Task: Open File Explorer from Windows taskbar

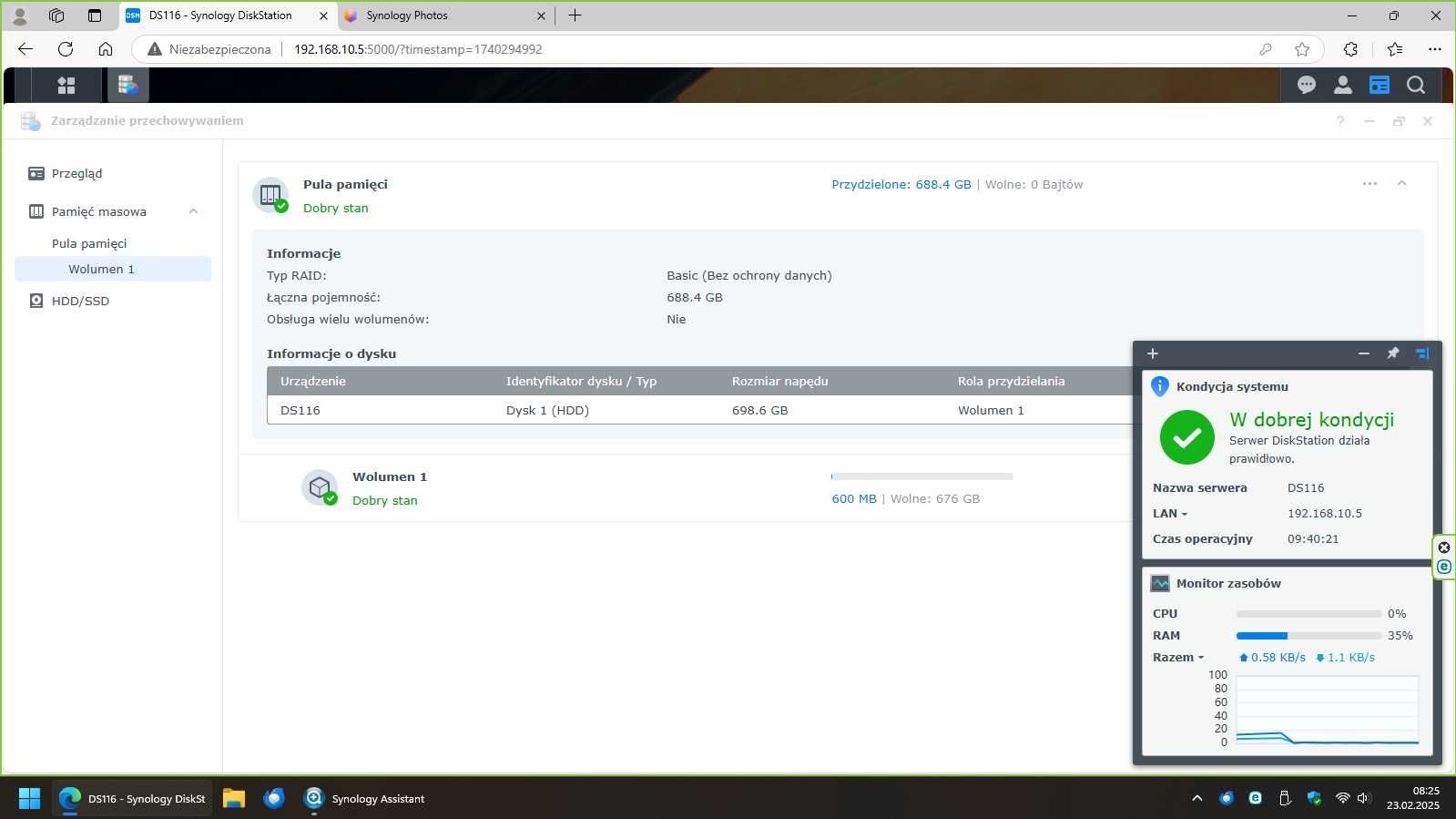Action: 234,799
